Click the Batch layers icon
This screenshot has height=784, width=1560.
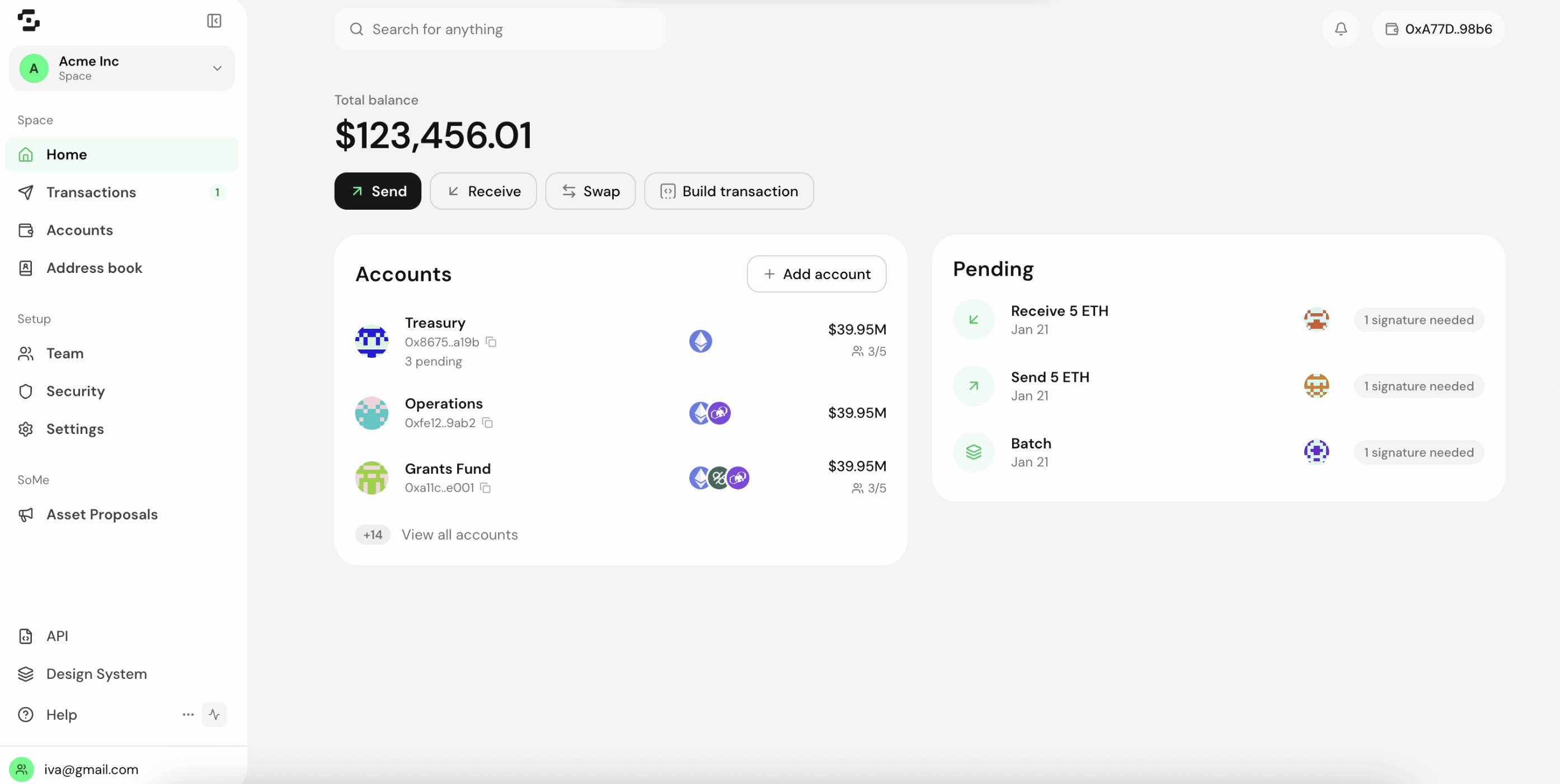click(974, 452)
